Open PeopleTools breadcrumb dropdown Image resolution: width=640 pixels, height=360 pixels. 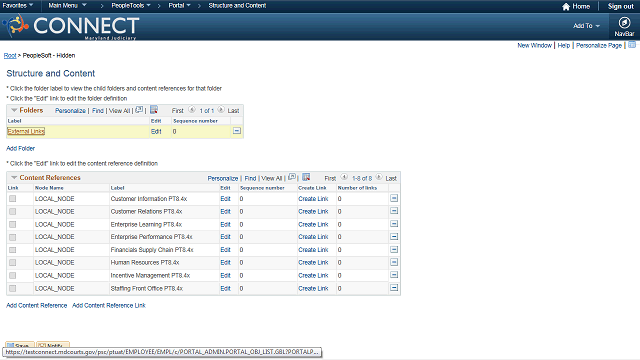tap(131, 5)
